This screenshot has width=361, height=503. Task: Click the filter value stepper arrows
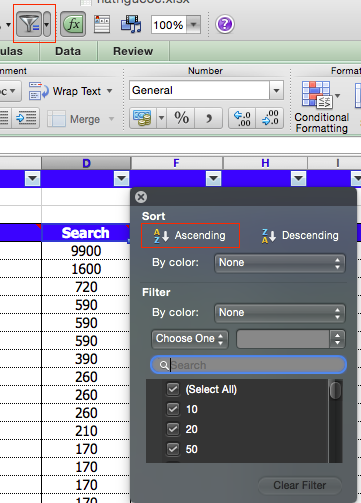click(x=337, y=339)
